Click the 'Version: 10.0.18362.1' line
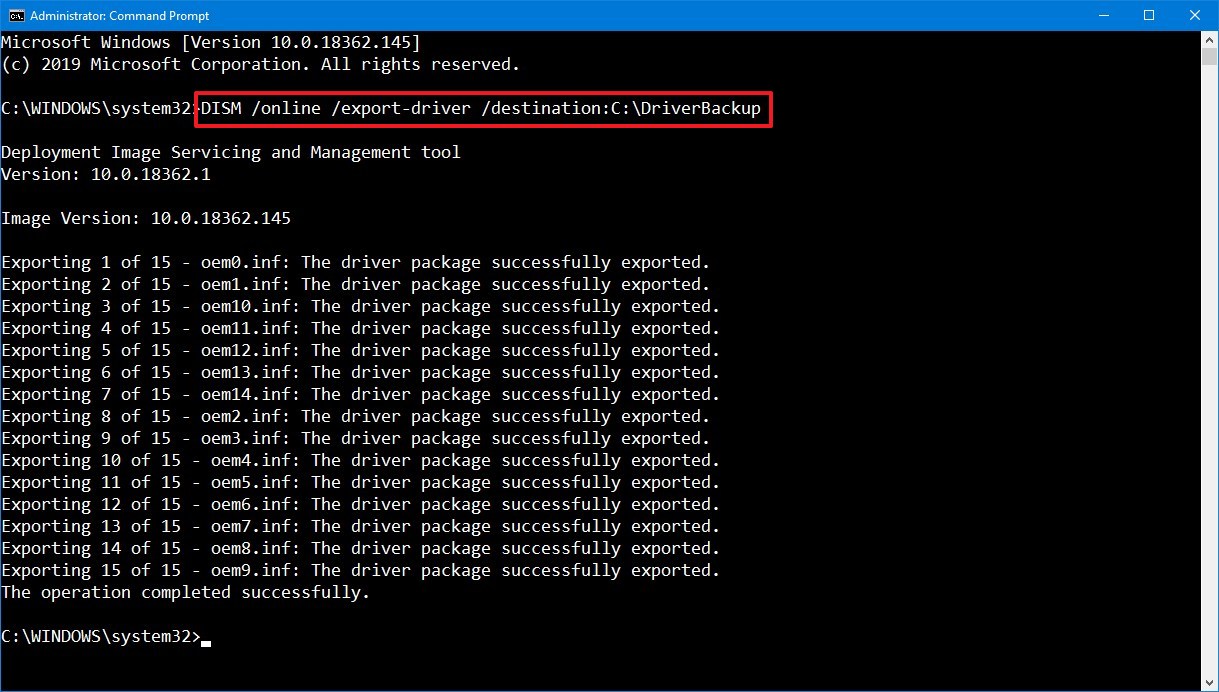Viewport: 1219px width, 692px height. [106, 175]
